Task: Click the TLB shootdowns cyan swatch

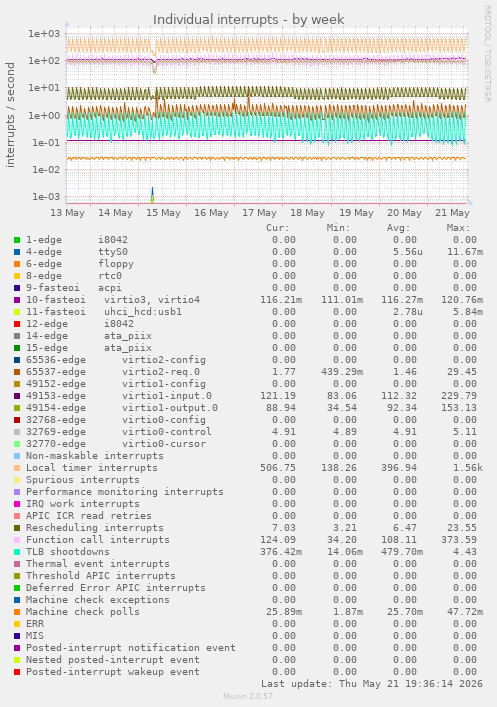Action: [x=17, y=552]
